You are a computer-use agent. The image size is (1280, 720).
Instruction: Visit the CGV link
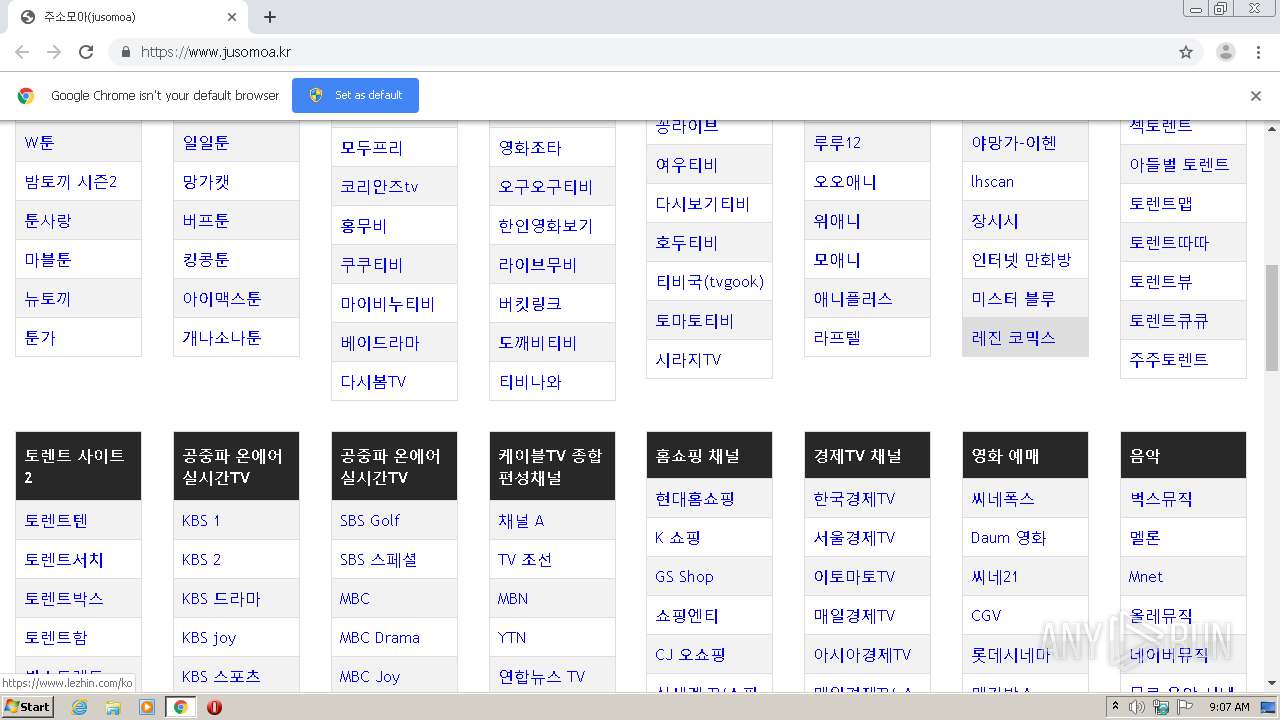coord(986,615)
